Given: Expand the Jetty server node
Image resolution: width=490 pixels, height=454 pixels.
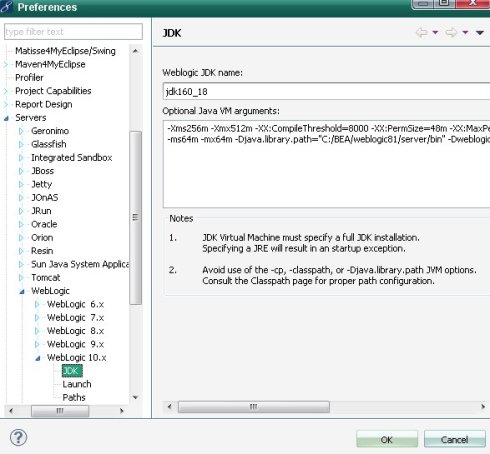Looking at the screenshot, I should pyautogui.click(x=21, y=184).
